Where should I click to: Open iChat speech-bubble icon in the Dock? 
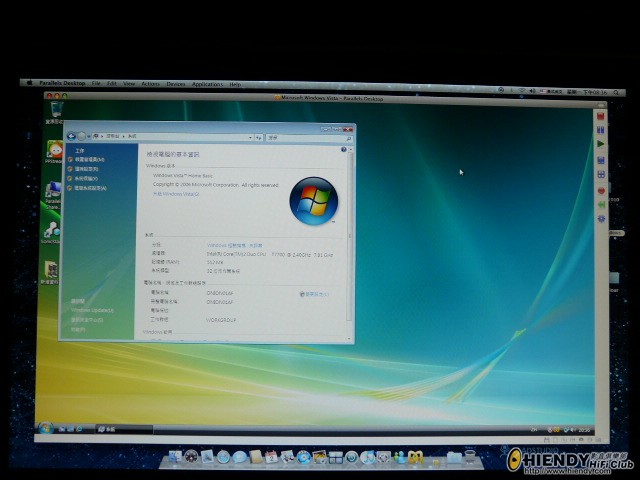240,457
